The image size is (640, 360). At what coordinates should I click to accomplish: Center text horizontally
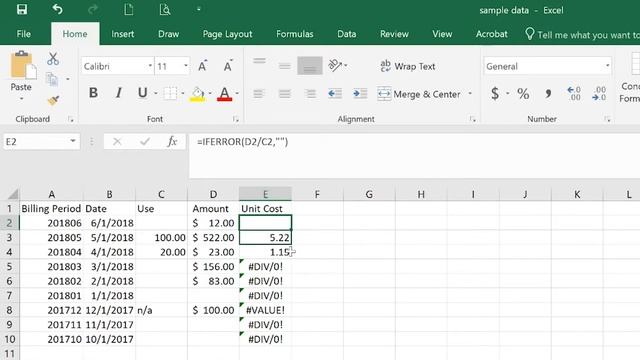point(284,94)
